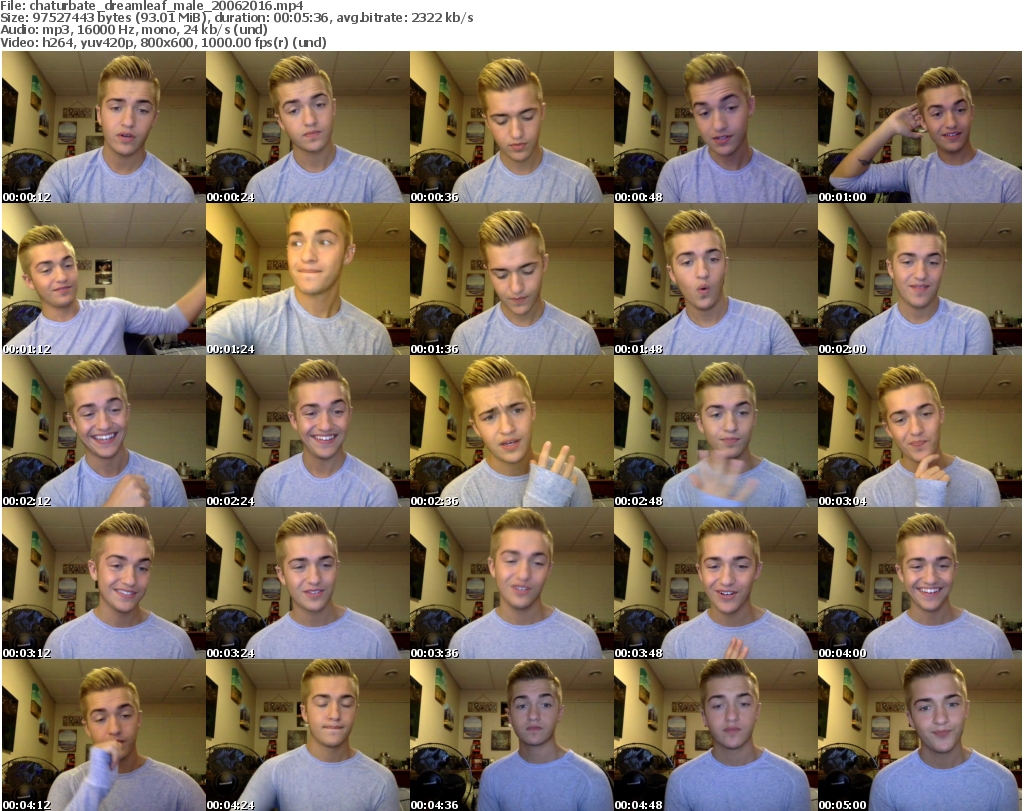The image size is (1024, 811).
Task: Select the thumbnail at 00:04:48
Action: tap(715, 735)
